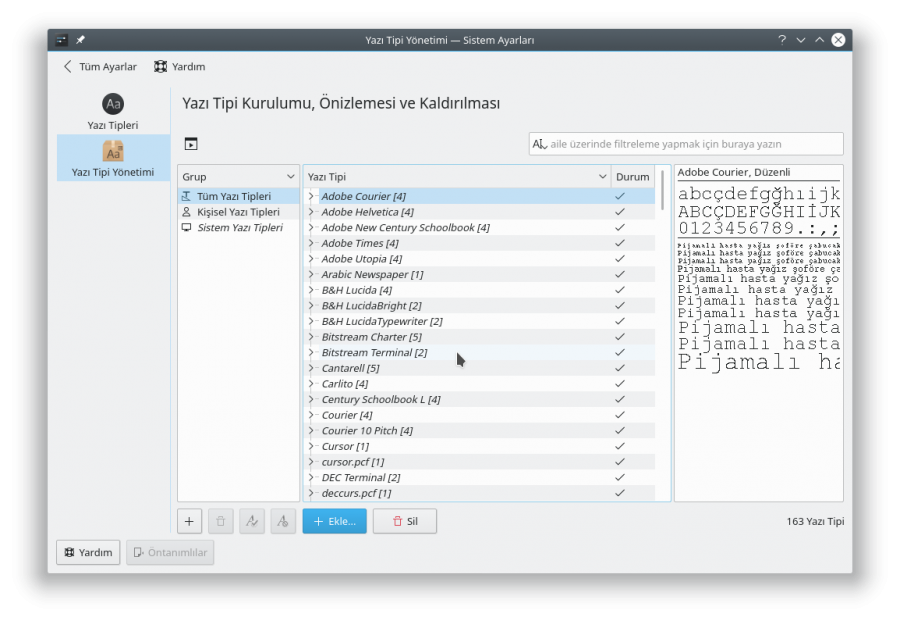The image size is (900, 621).
Task: Expand the B&H LucidaBright font family
Action: [x=312, y=306]
